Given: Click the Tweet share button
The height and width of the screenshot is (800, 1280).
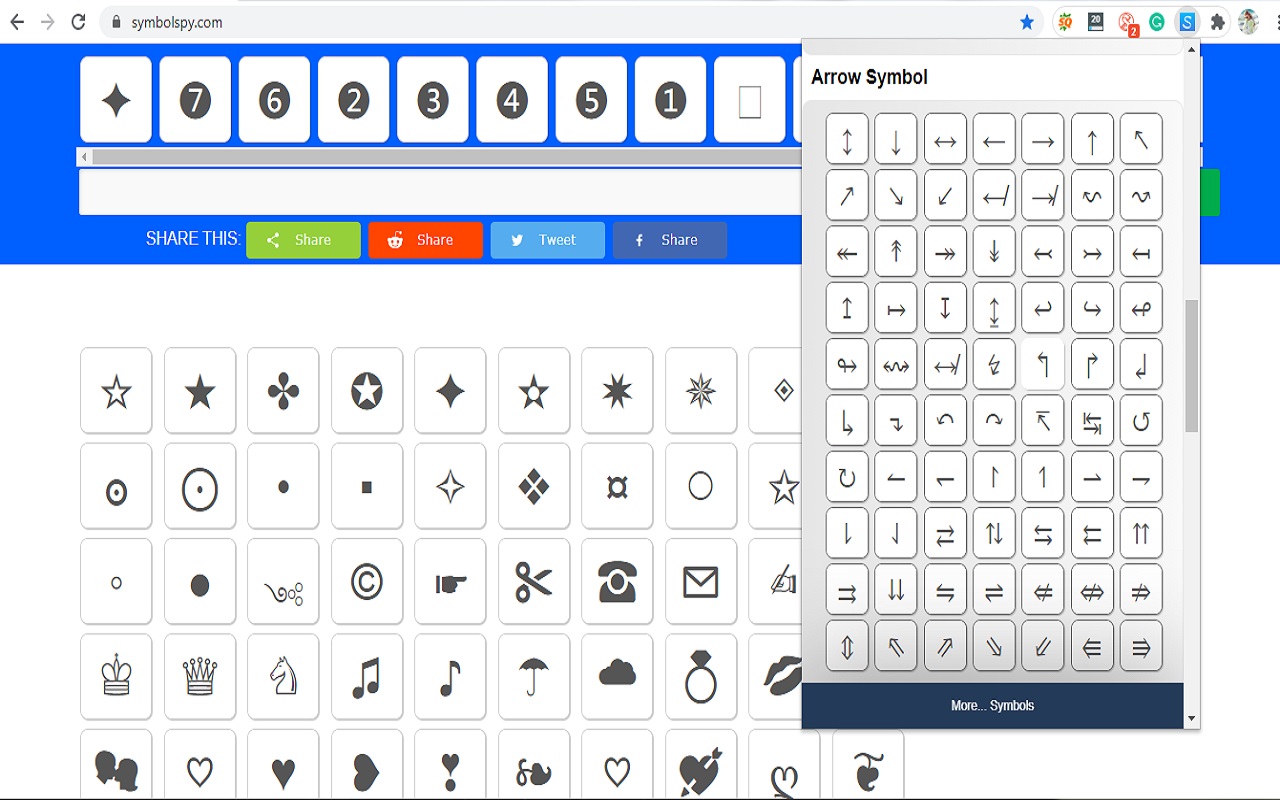Looking at the screenshot, I should [547, 240].
